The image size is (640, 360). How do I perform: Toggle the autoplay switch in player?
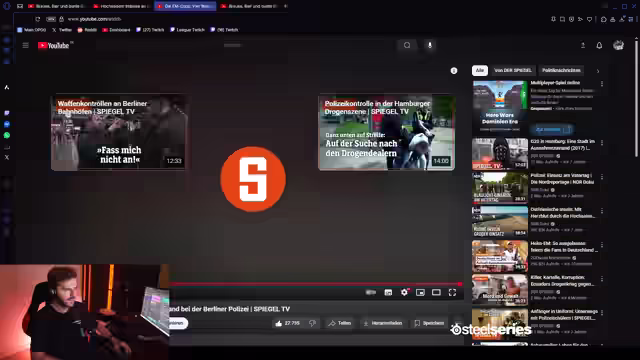pos(371,292)
